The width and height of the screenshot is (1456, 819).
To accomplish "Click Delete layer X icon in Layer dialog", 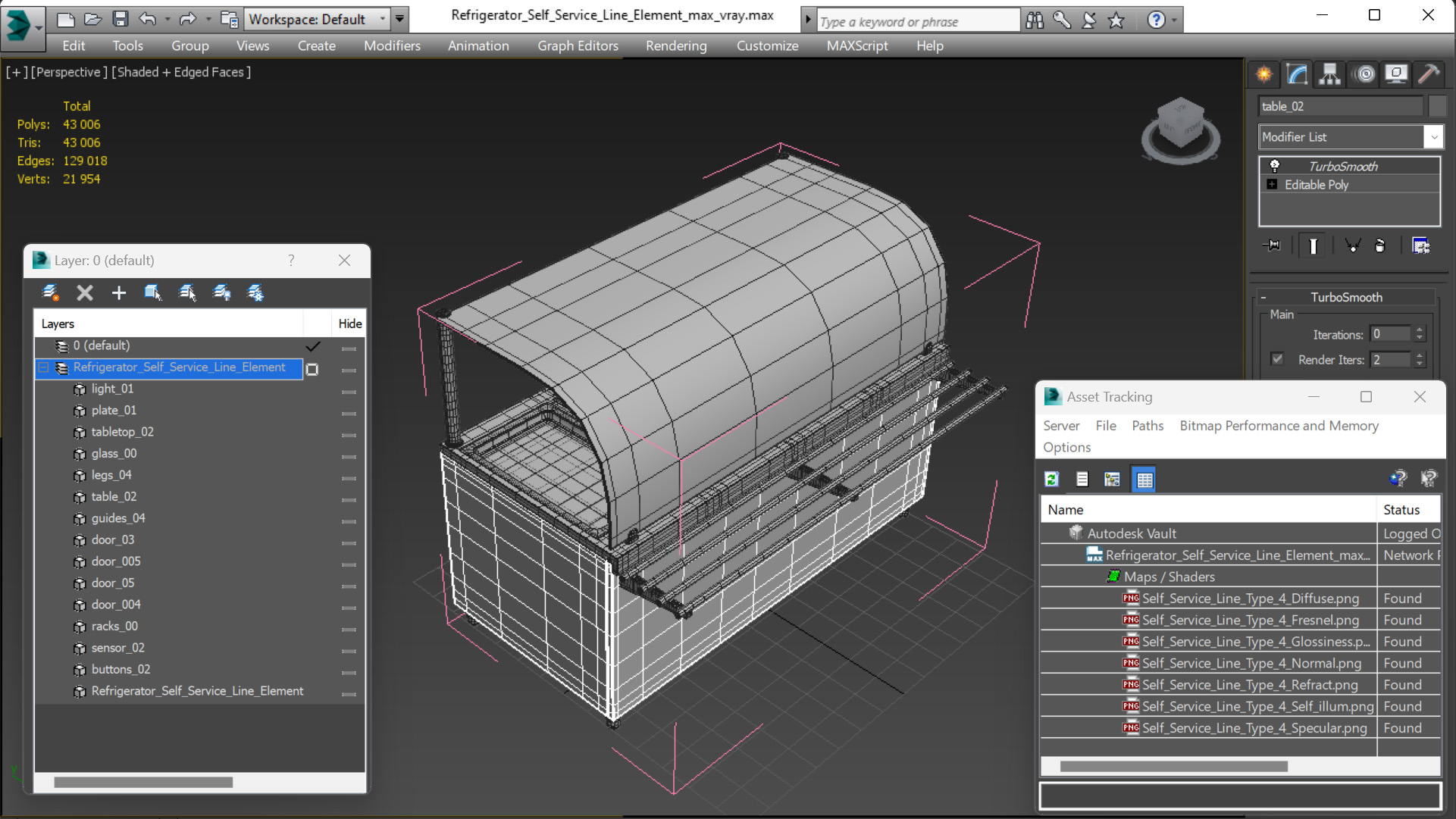I will pyautogui.click(x=85, y=292).
